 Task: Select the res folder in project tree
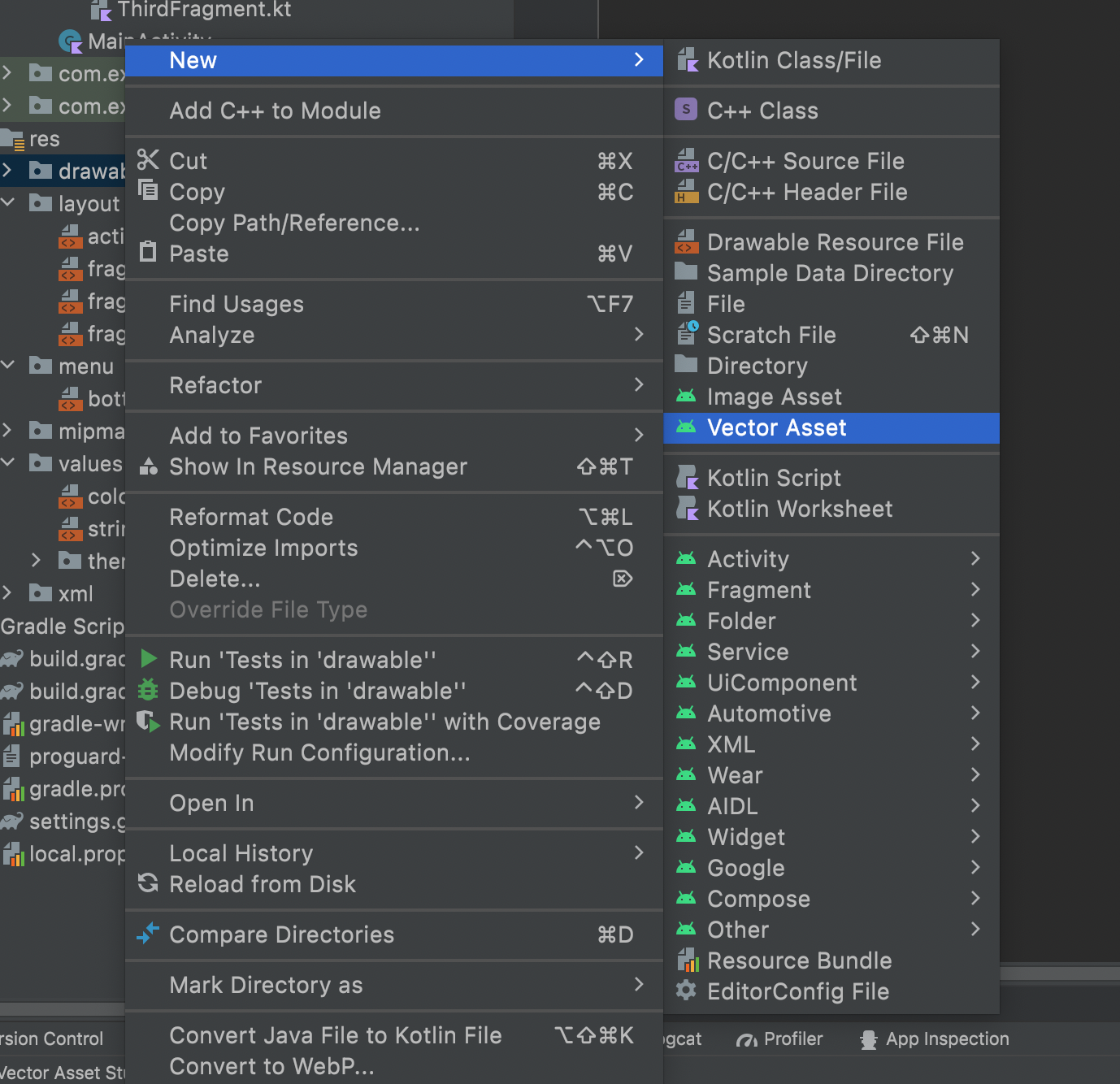(x=44, y=139)
